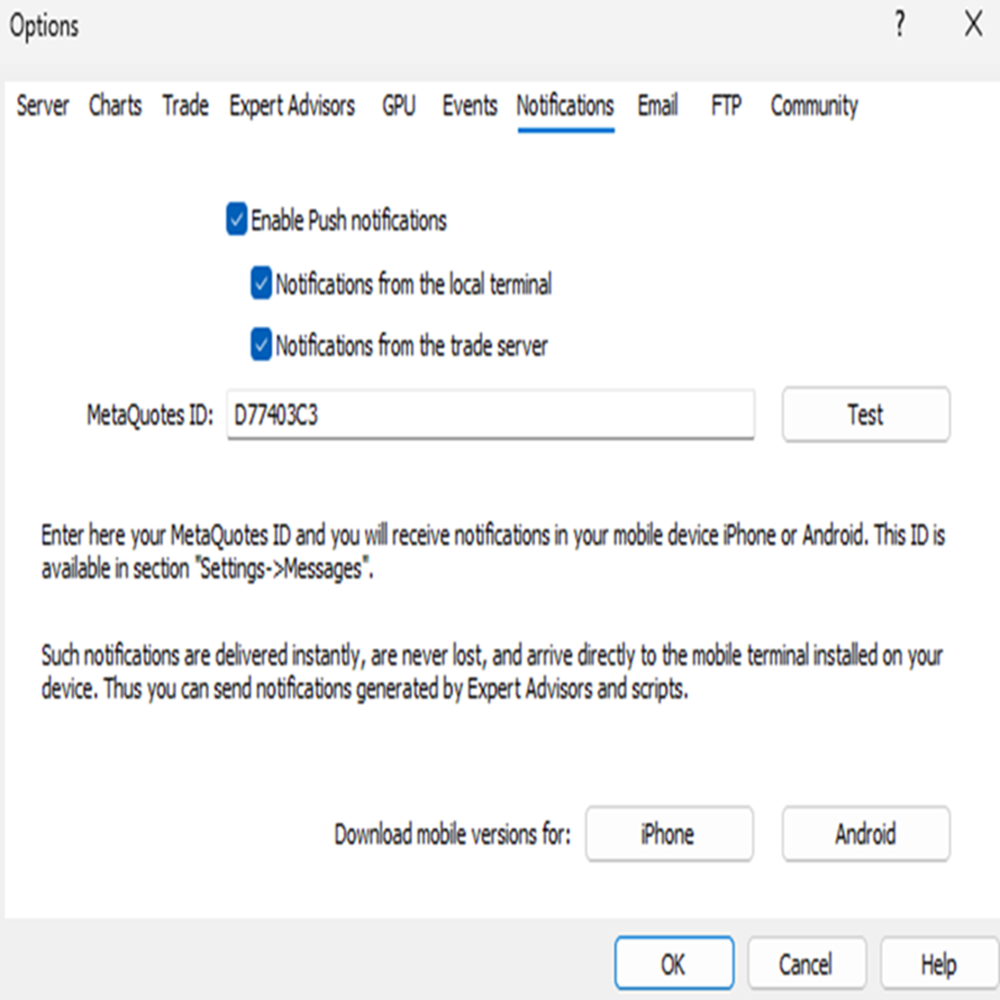Click the "Download mobile versions for:" label
Image resolution: width=1000 pixels, height=1000 pixels.
pyautogui.click(x=452, y=834)
